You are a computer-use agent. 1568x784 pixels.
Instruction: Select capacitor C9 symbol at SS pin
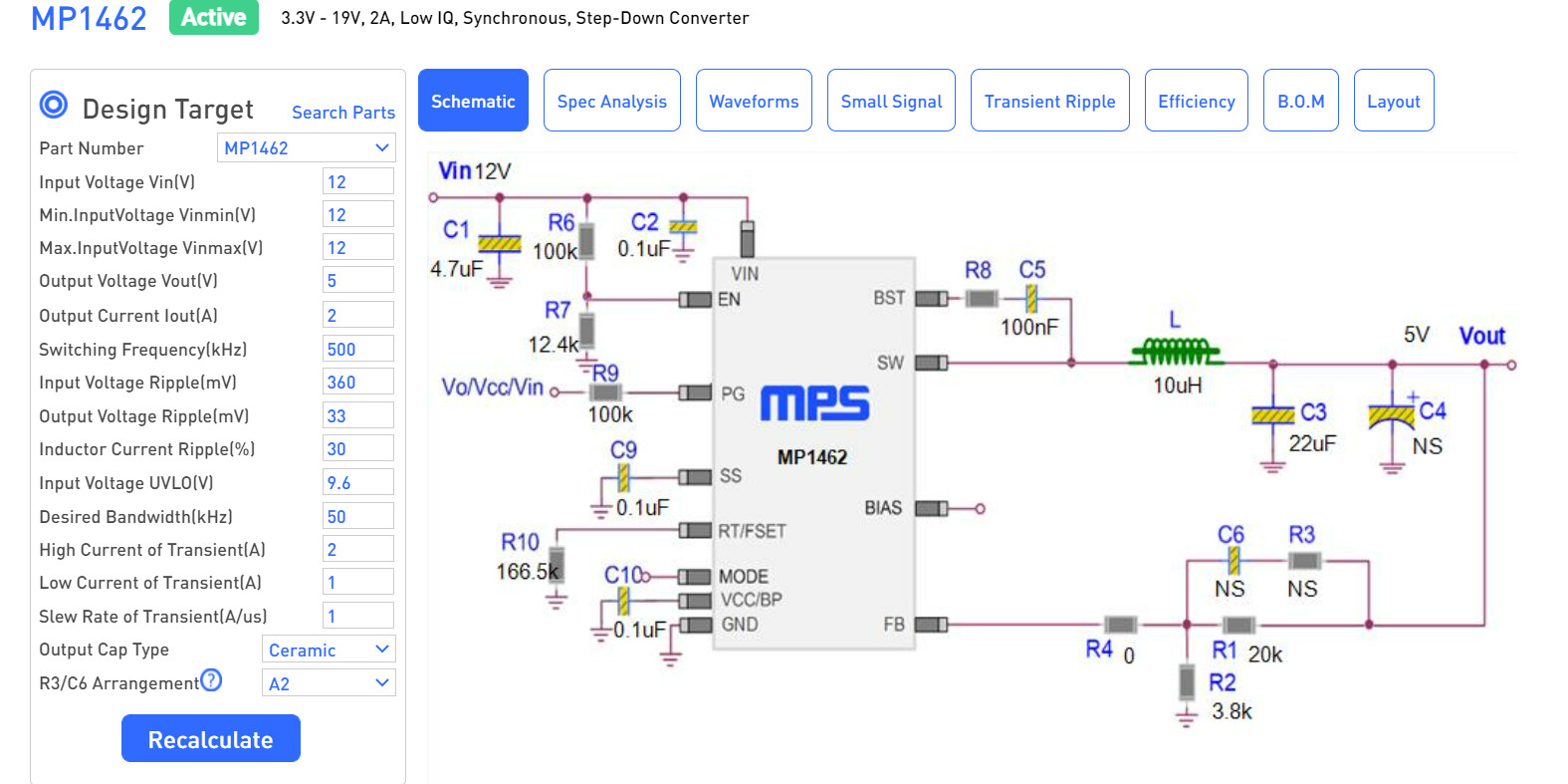tap(623, 477)
